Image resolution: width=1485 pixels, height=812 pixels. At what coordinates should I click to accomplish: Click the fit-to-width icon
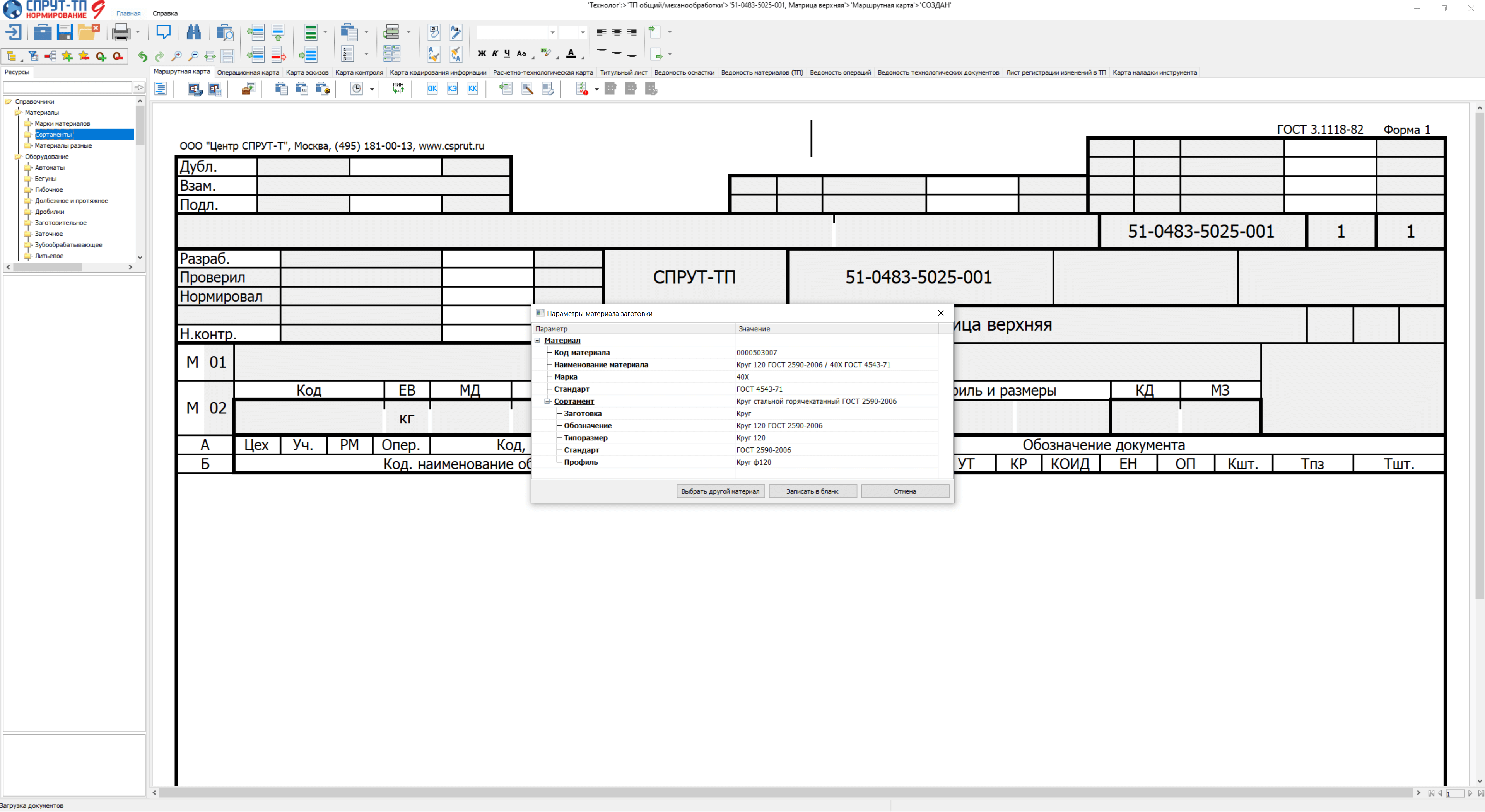210,56
